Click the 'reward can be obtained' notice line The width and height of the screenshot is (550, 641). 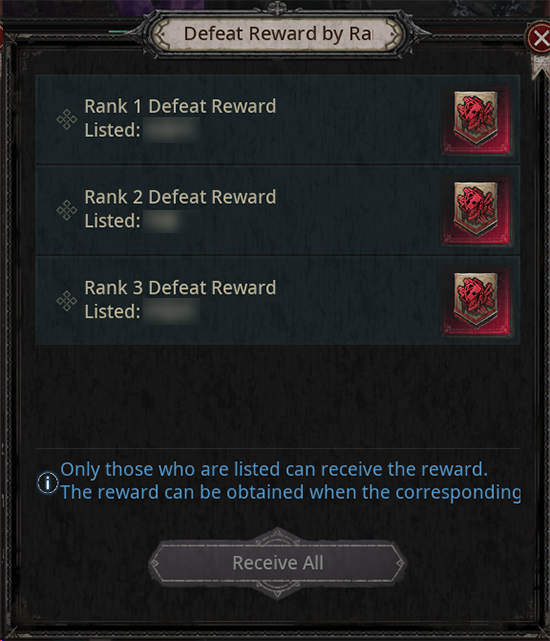pyautogui.click(x=290, y=493)
